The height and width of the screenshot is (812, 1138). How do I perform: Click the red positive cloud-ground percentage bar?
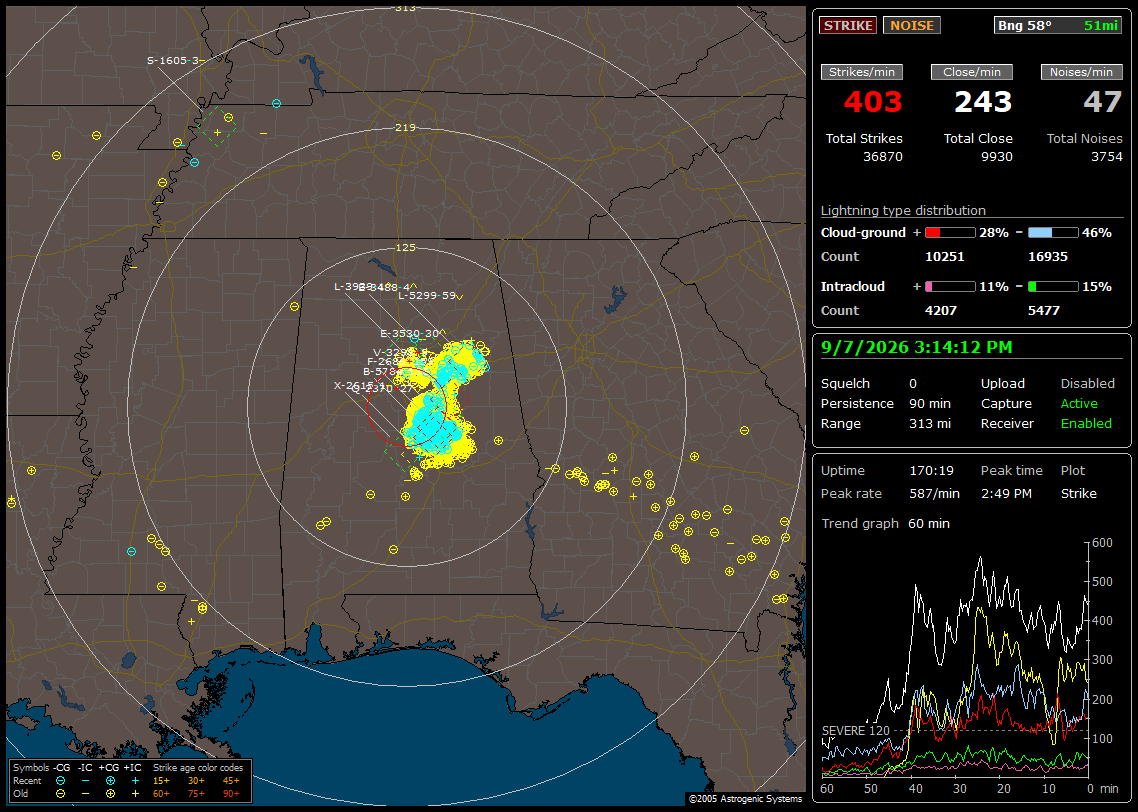(x=950, y=233)
